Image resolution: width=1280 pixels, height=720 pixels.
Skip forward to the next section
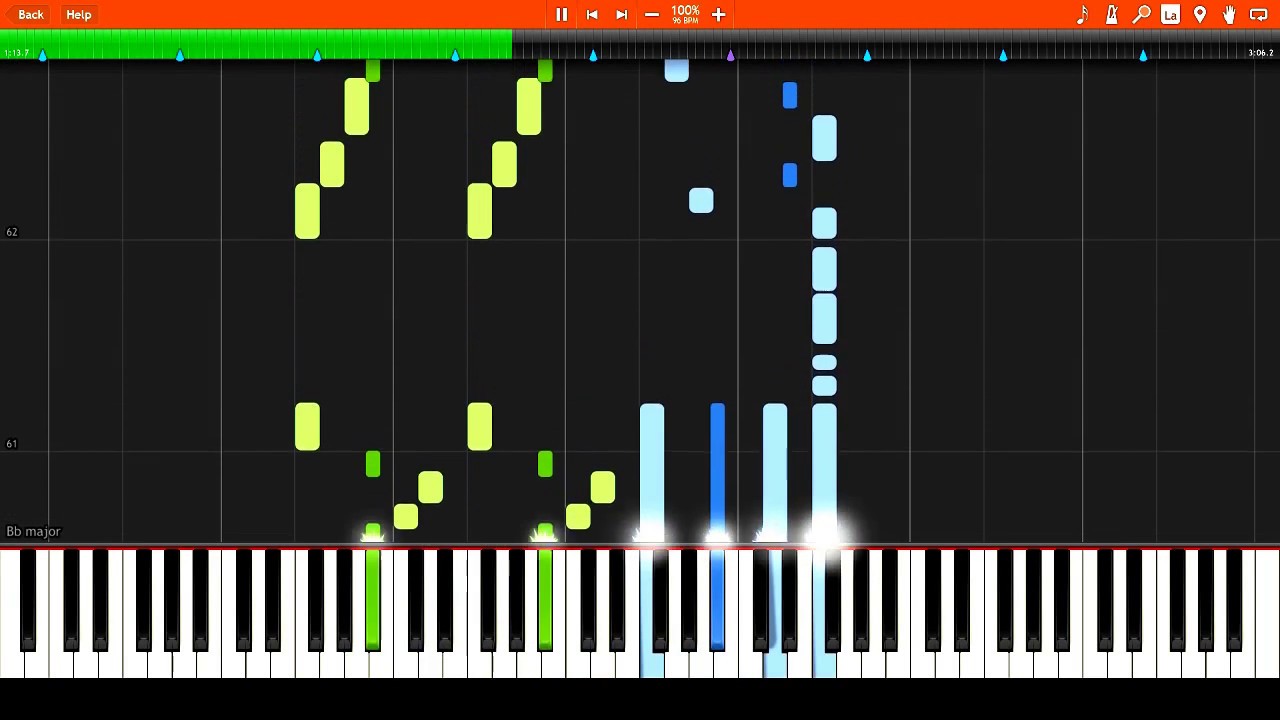pos(622,15)
